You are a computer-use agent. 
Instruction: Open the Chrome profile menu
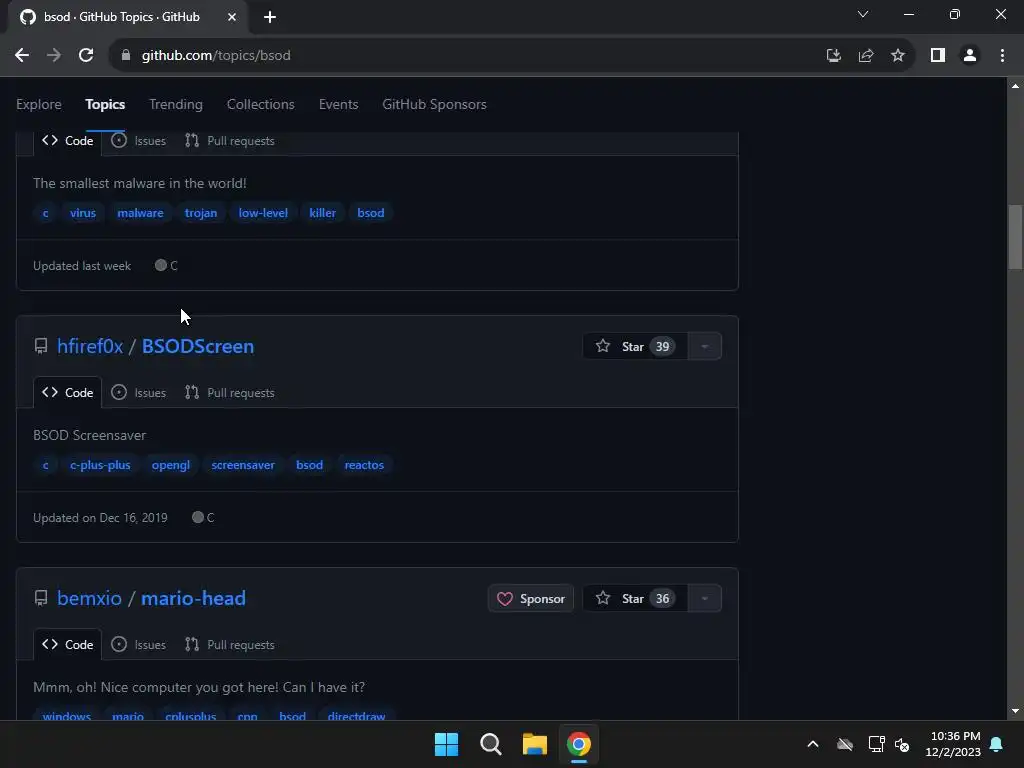tap(970, 56)
